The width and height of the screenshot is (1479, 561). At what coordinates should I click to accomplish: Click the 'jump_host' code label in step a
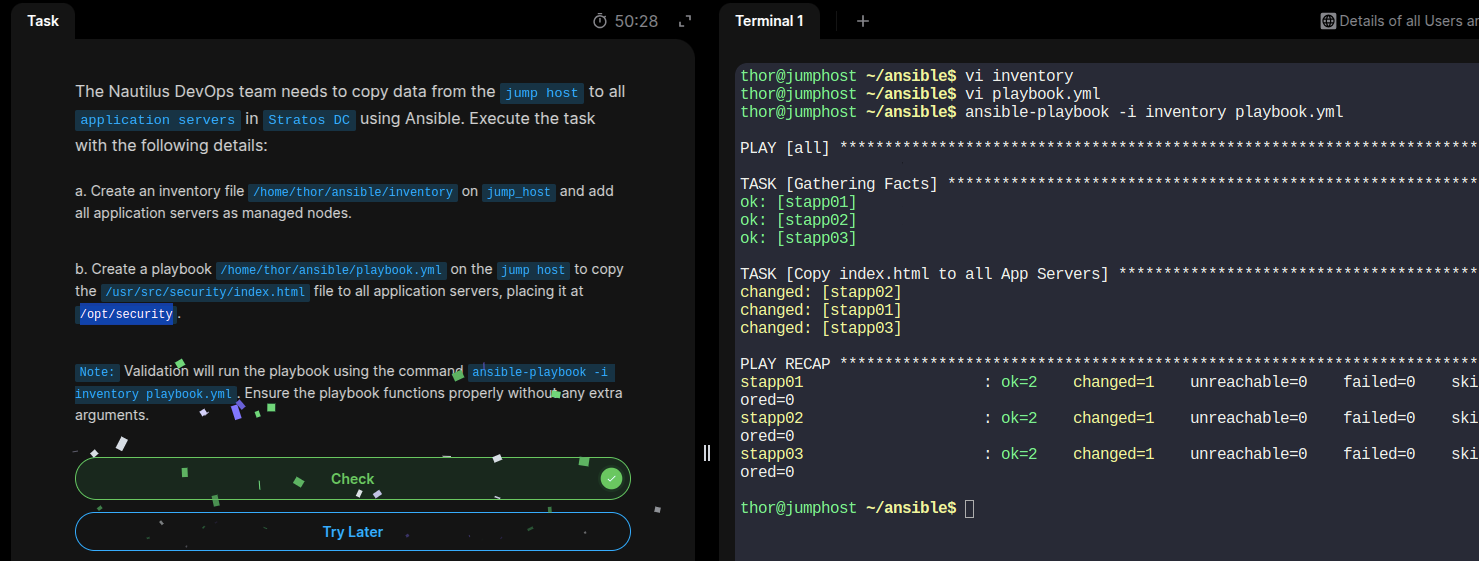click(518, 192)
